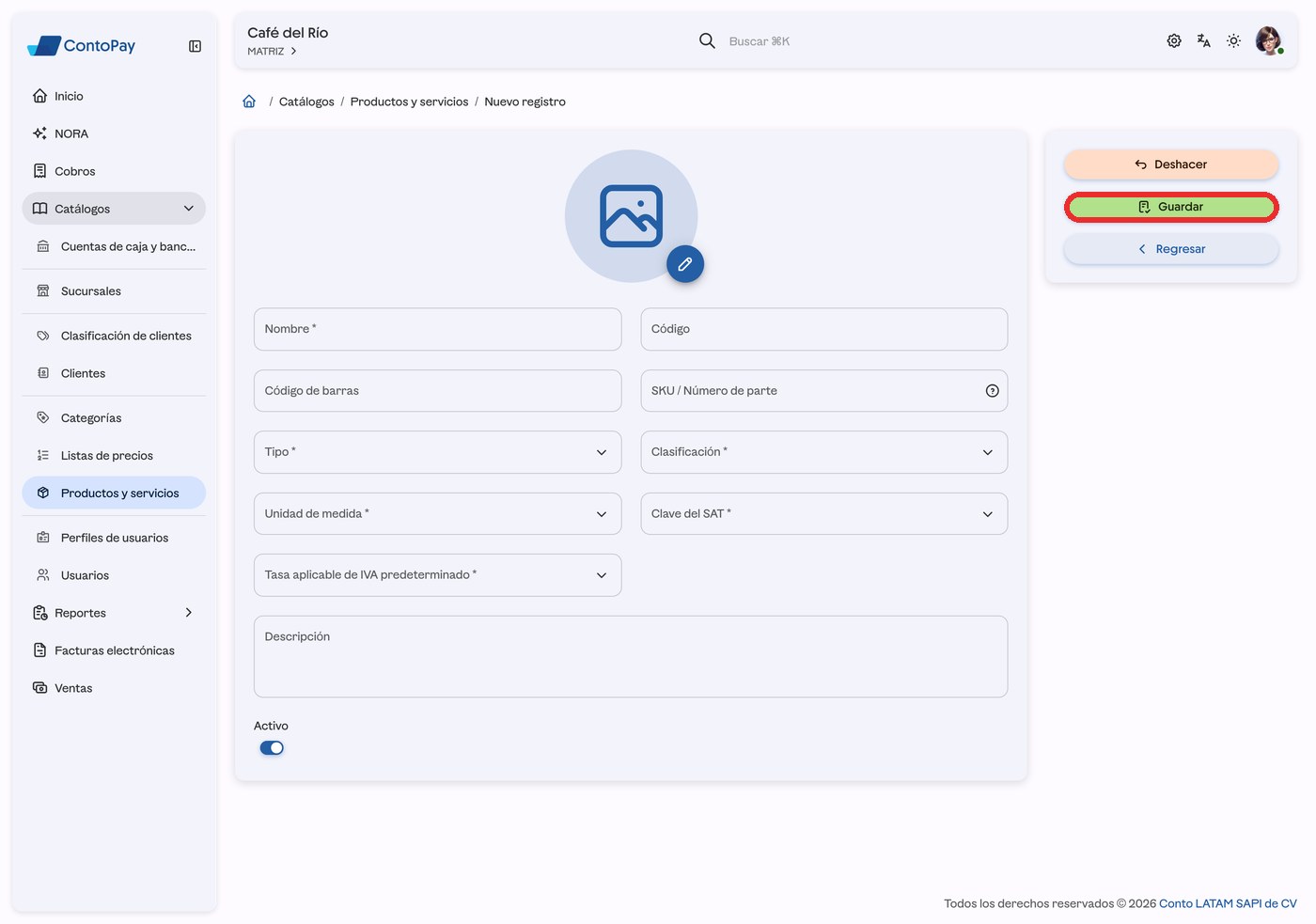Go to home via breadcrumb house icon
Viewport: 1316px width, 924px height.
[x=249, y=102]
